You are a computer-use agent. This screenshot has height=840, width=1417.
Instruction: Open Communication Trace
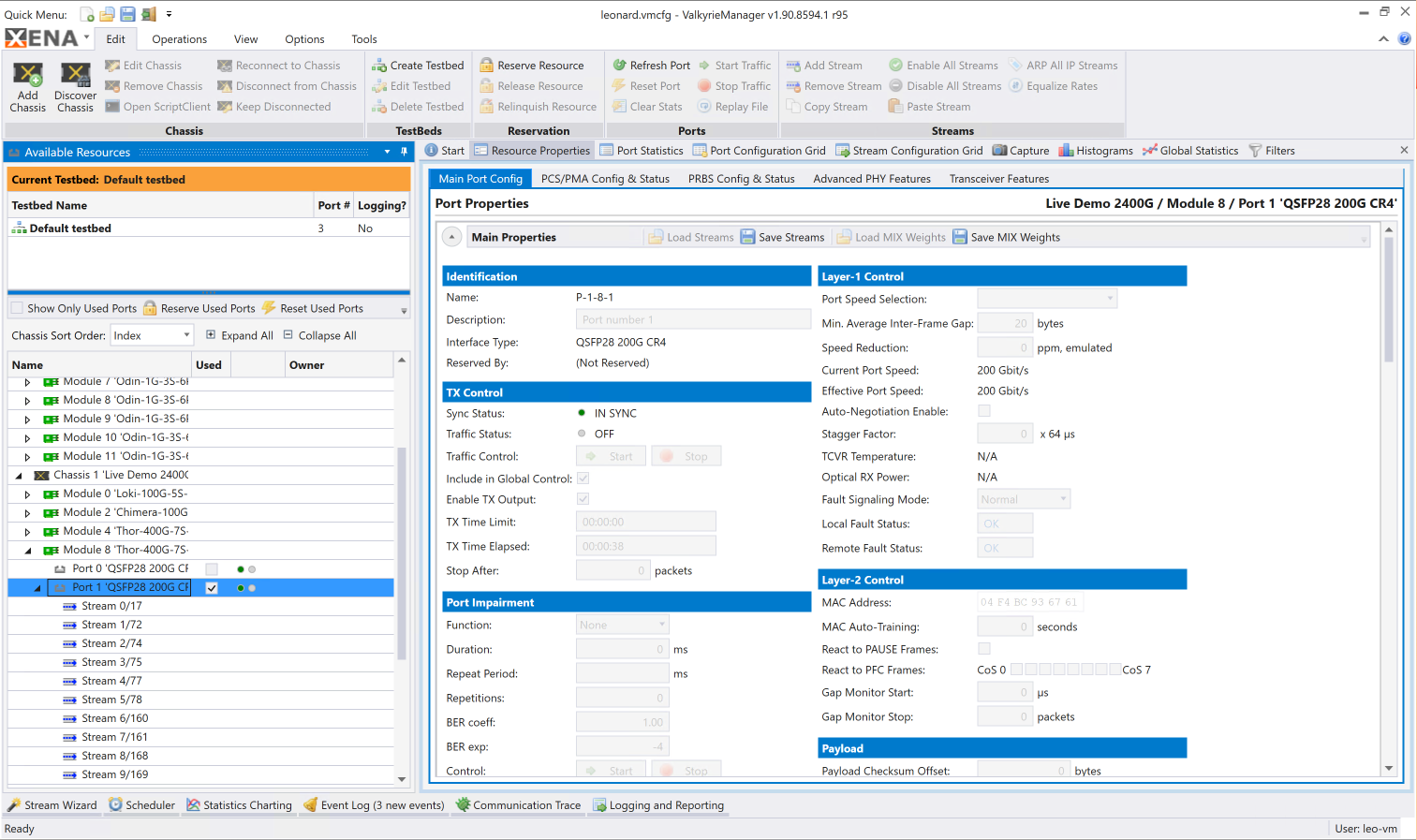(518, 805)
